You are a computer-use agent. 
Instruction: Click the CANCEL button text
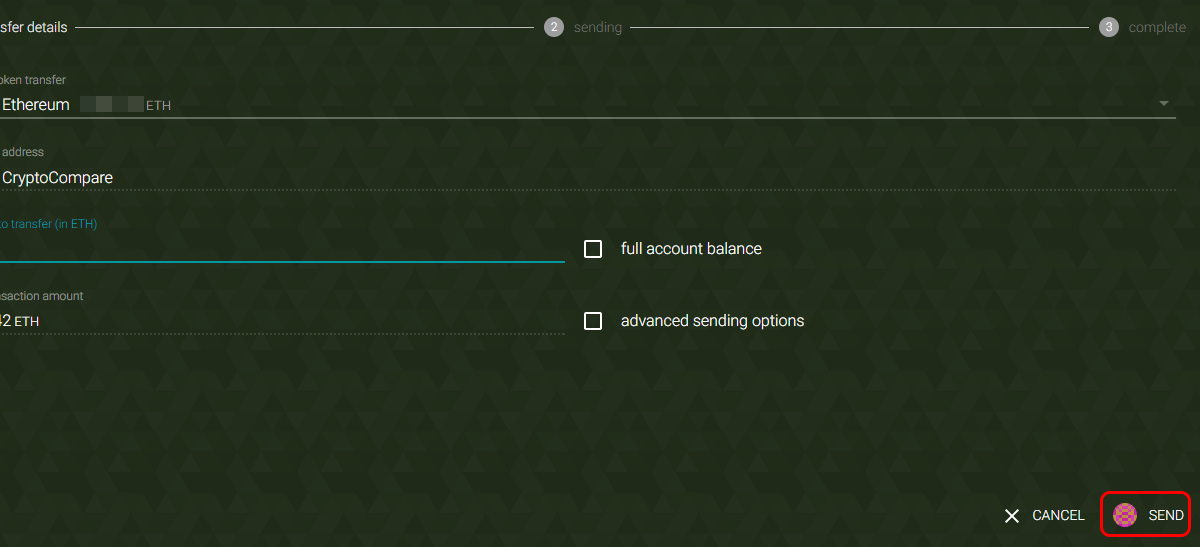[x=1058, y=516]
